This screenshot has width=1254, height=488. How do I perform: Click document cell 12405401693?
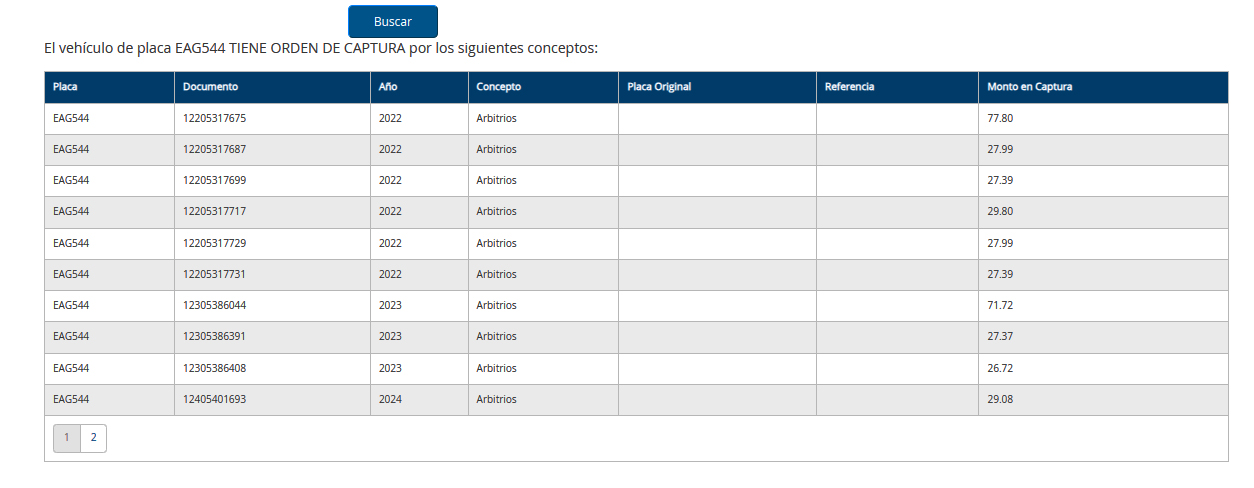(x=214, y=399)
